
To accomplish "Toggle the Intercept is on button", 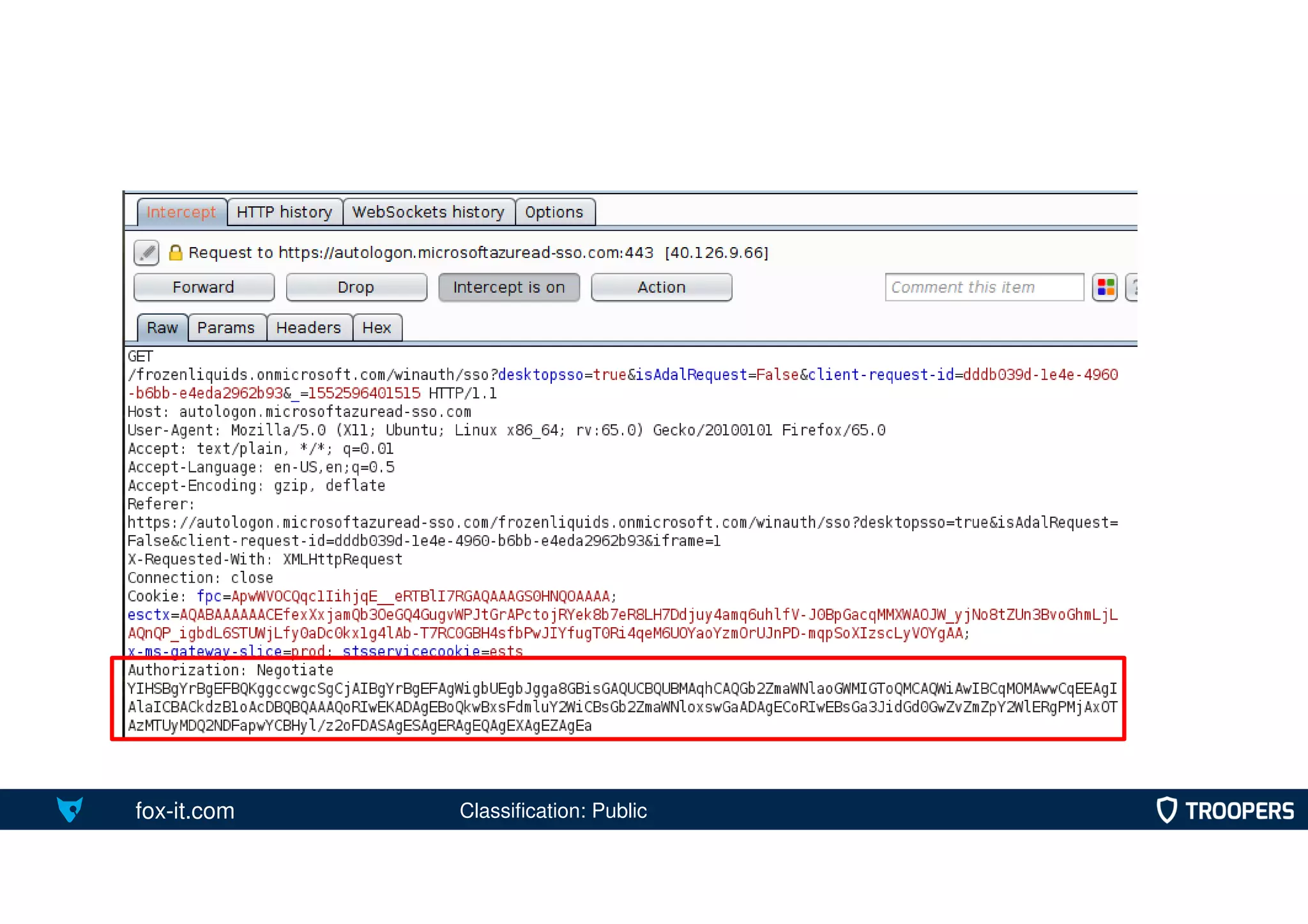I will (x=509, y=287).
